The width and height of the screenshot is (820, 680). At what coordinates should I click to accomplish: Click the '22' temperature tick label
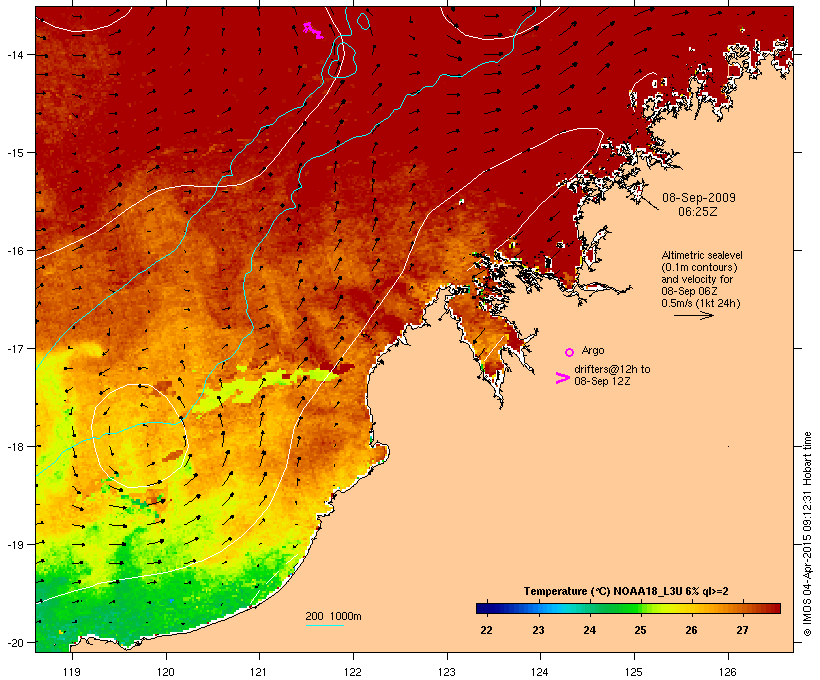[x=486, y=630]
